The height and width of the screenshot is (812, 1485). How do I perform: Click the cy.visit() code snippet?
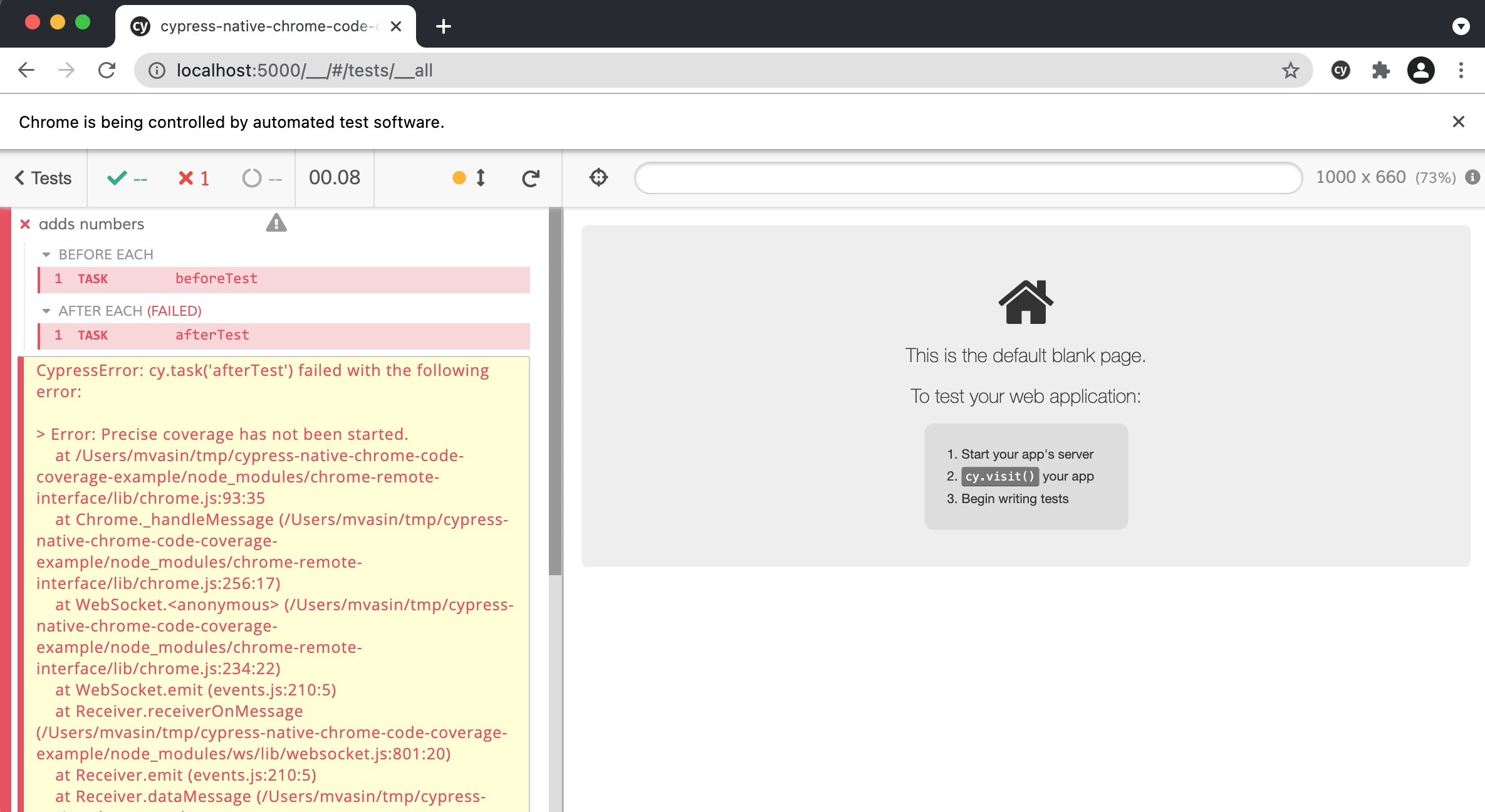click(x=1000, y=476)
